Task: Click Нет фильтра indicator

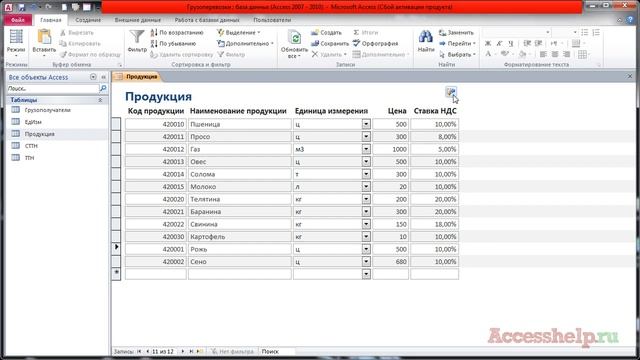Action: click(x=233, y=351)
